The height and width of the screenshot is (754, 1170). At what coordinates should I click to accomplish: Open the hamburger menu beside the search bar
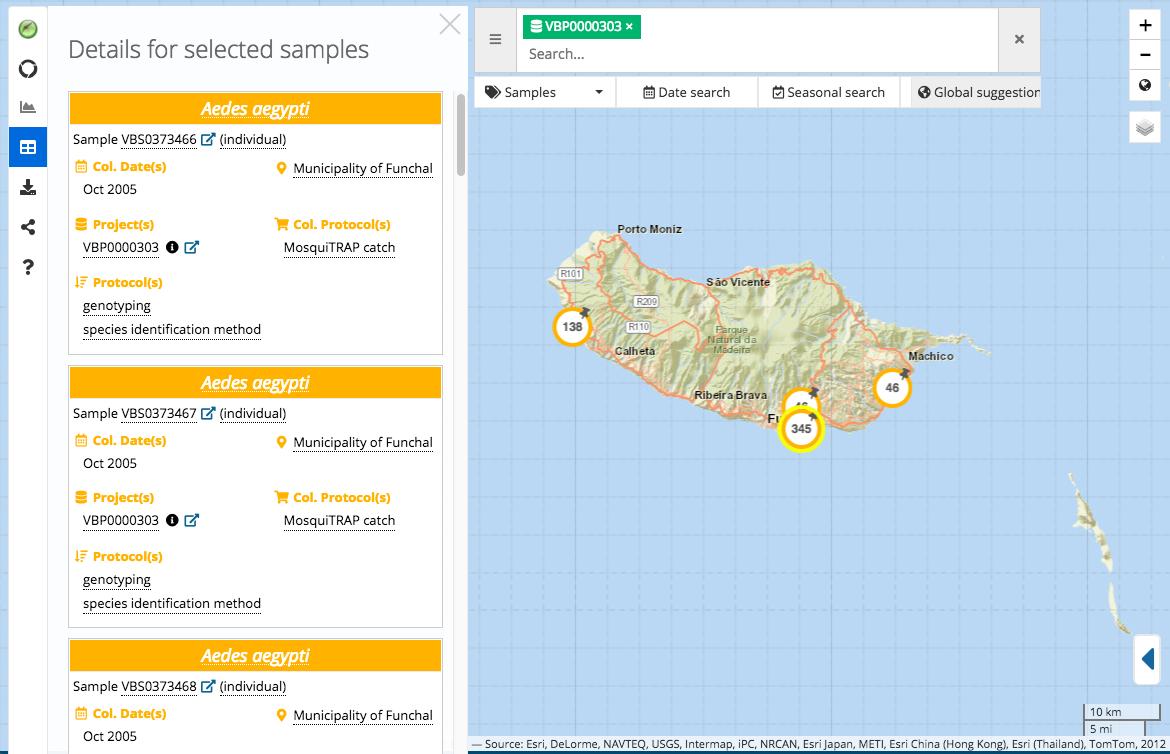[x=495, y=39]
